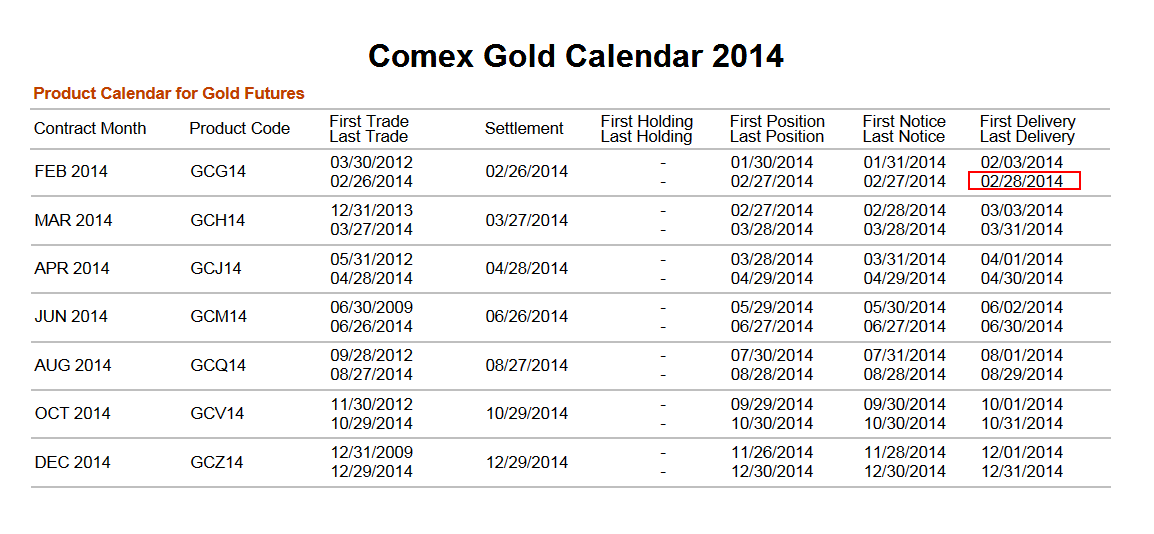Select the highlighted 02/28/2014 last delivery date

(x=1023, y=181)
